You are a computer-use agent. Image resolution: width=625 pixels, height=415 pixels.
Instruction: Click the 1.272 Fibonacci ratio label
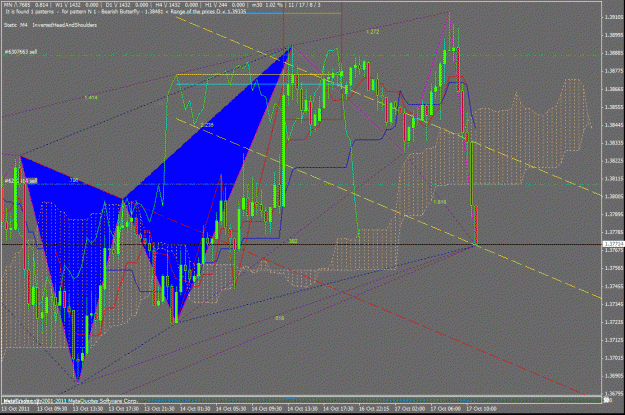coord(372,32)
